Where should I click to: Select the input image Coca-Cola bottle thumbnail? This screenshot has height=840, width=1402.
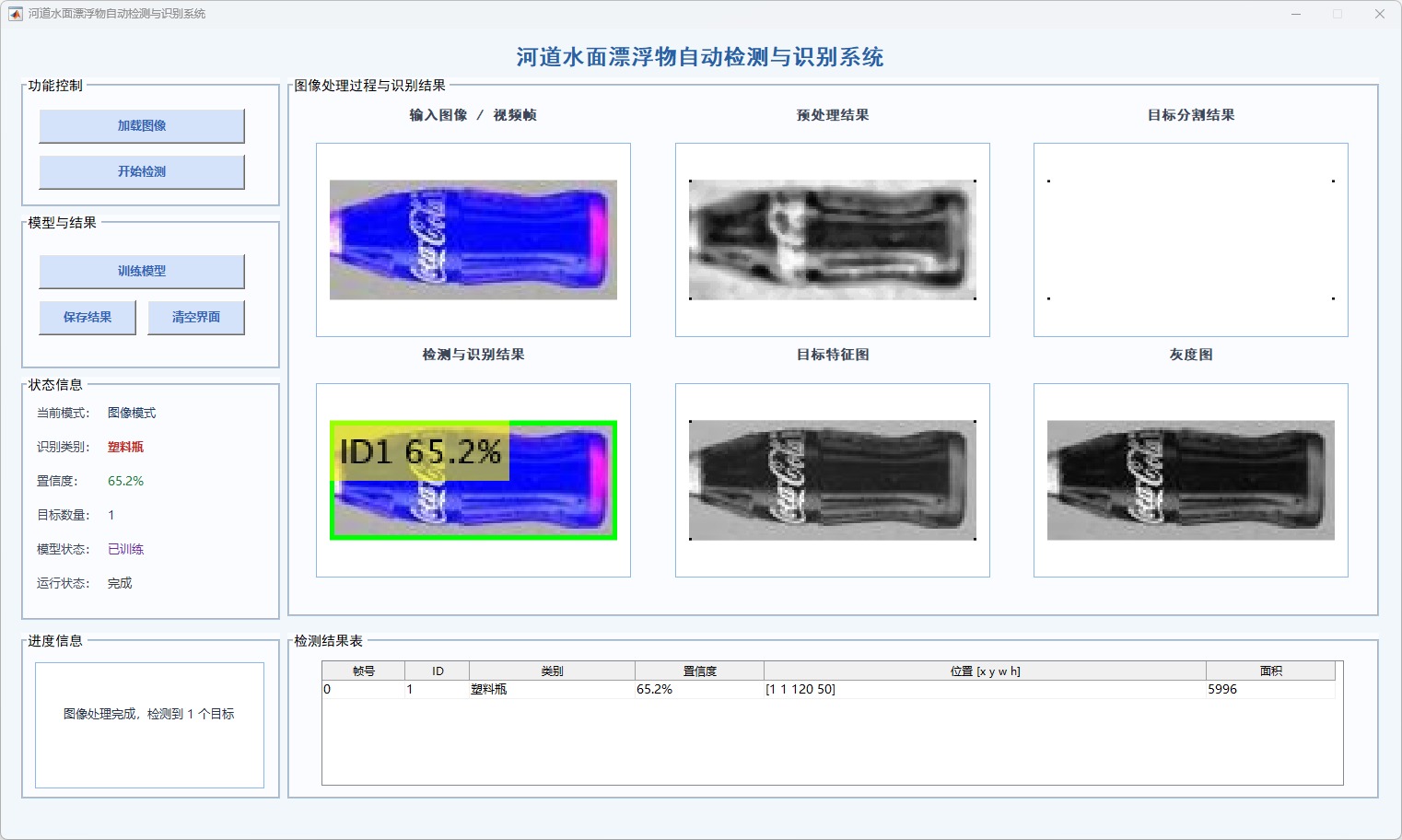point(473,239)
